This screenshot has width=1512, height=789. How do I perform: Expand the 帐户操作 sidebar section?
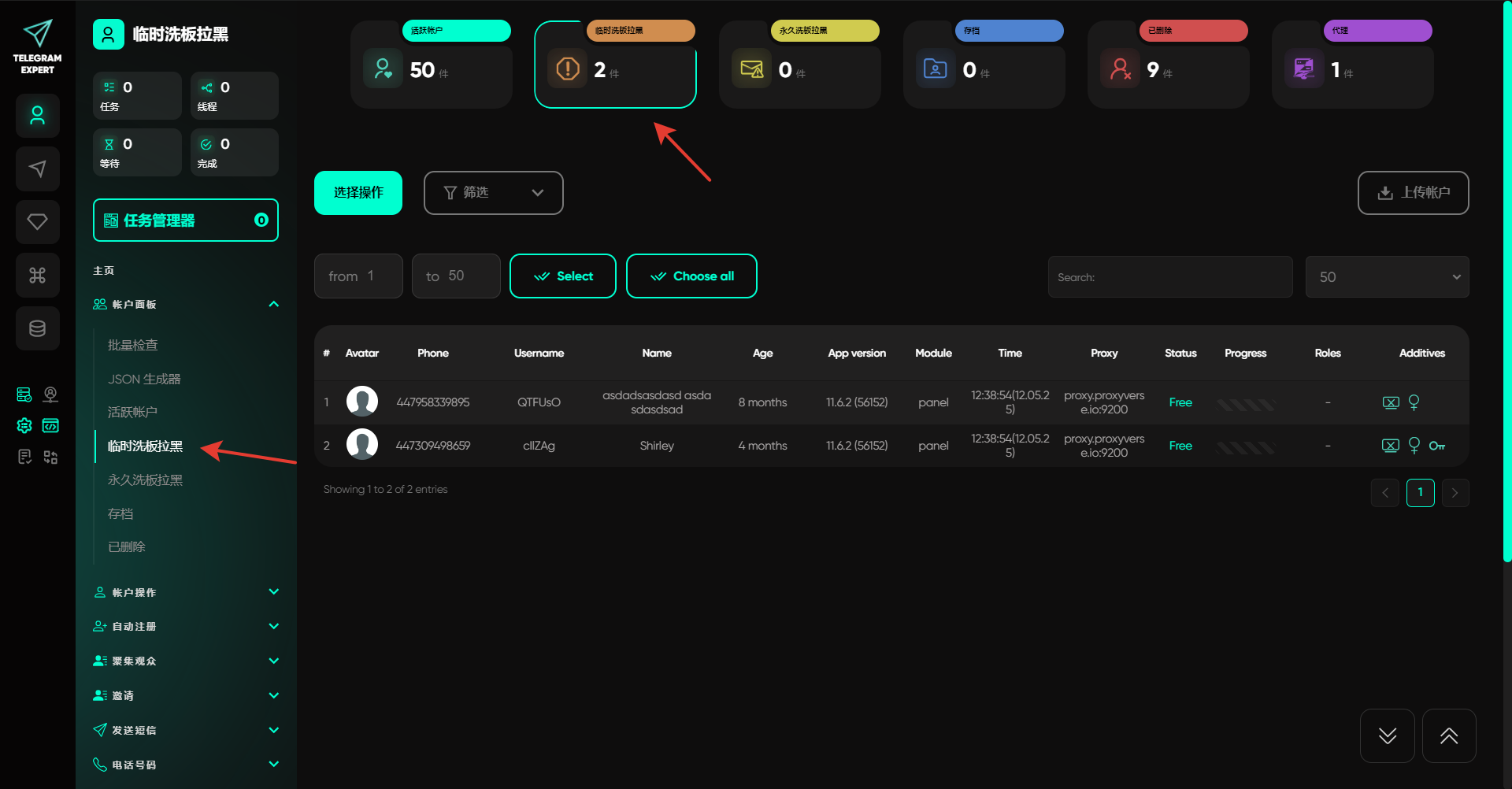pos(186,592)
